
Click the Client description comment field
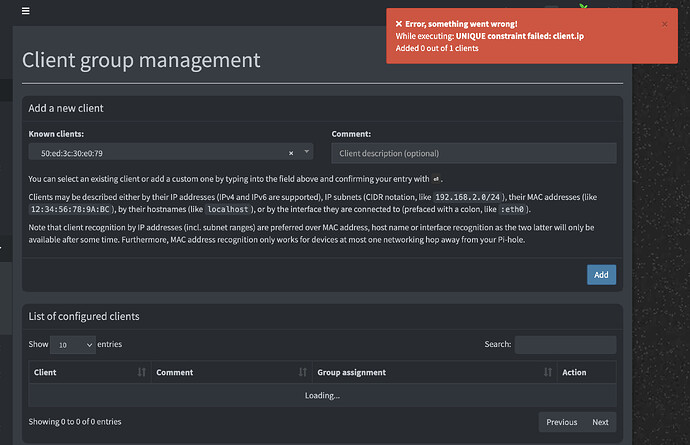pos(473,153)
